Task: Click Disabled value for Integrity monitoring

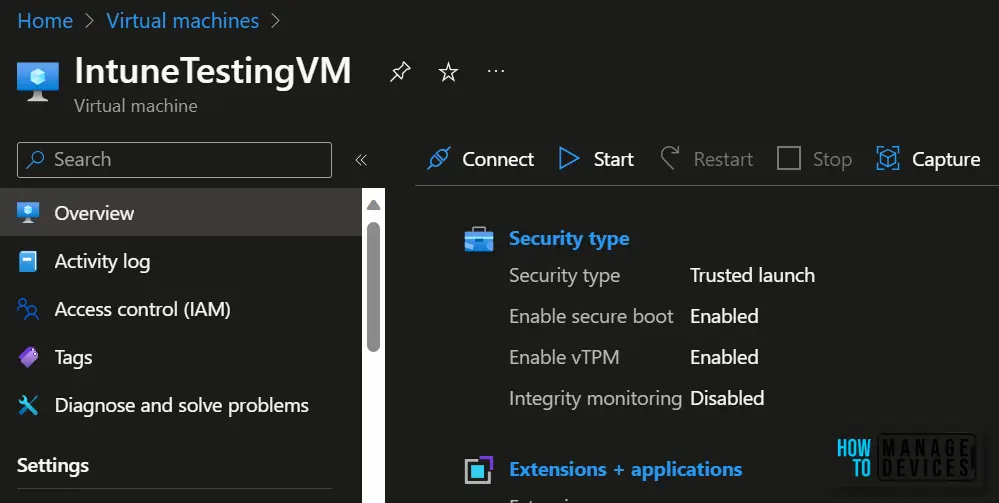Action: (727, 398)
